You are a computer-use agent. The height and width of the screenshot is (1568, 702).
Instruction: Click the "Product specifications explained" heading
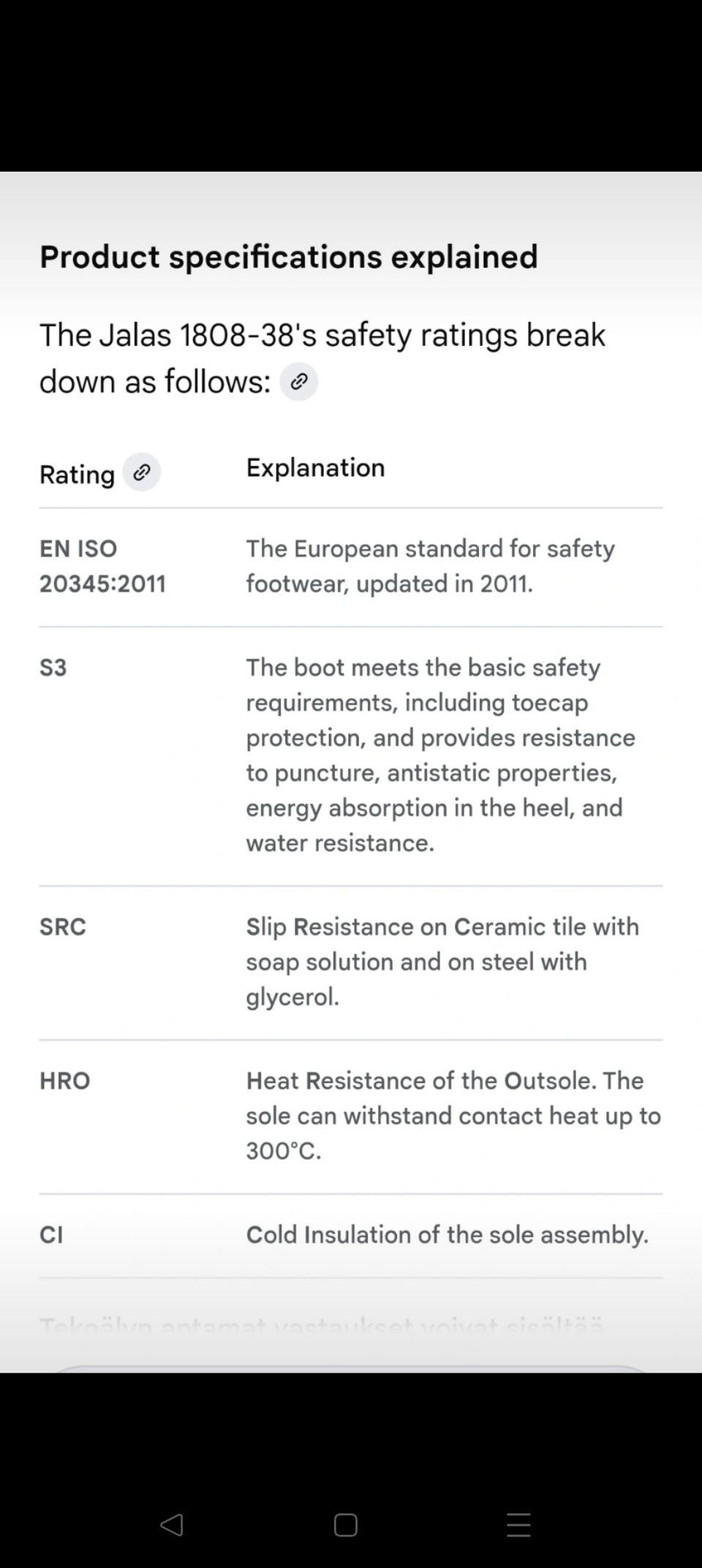click(x=288, y=257)
